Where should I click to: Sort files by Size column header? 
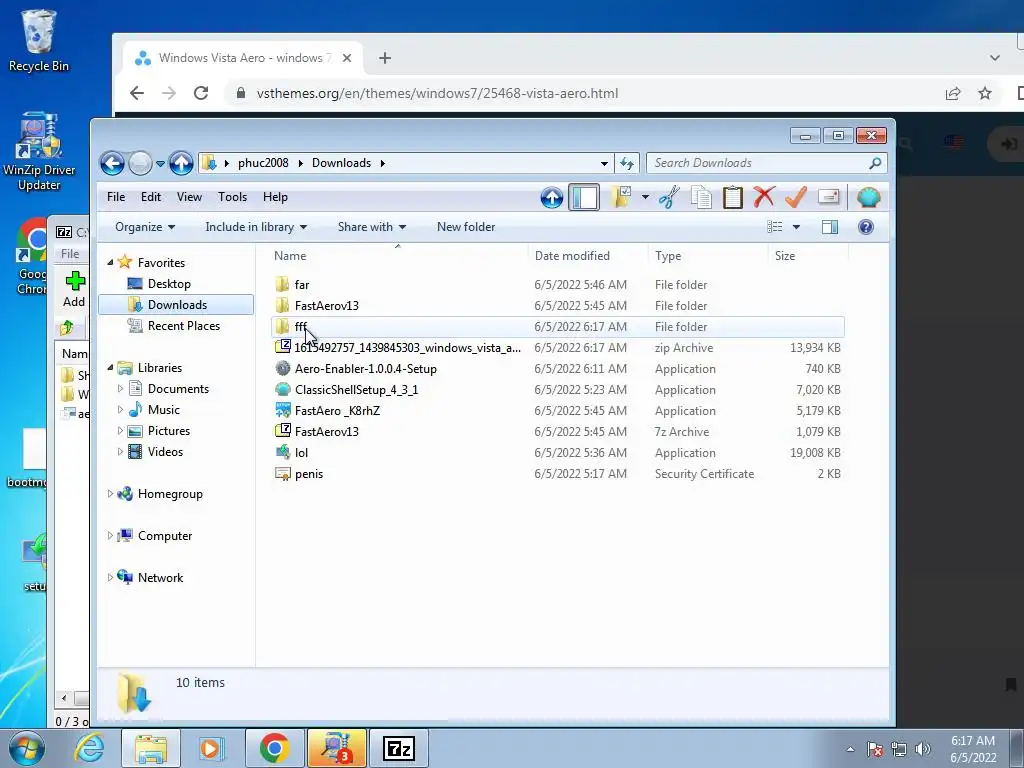[x=808, y=256]
